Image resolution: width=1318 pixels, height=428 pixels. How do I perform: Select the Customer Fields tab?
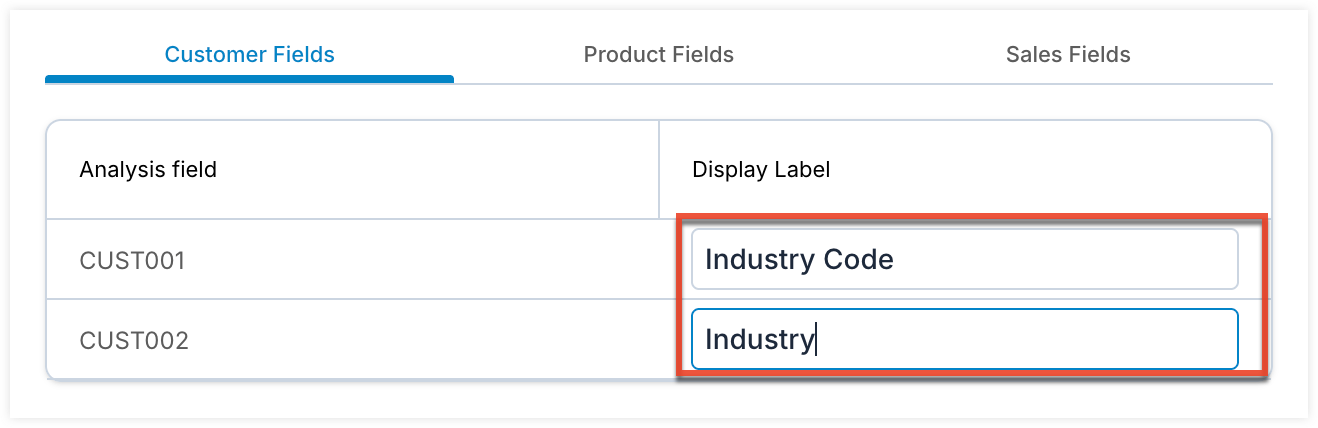coord(249,55)
